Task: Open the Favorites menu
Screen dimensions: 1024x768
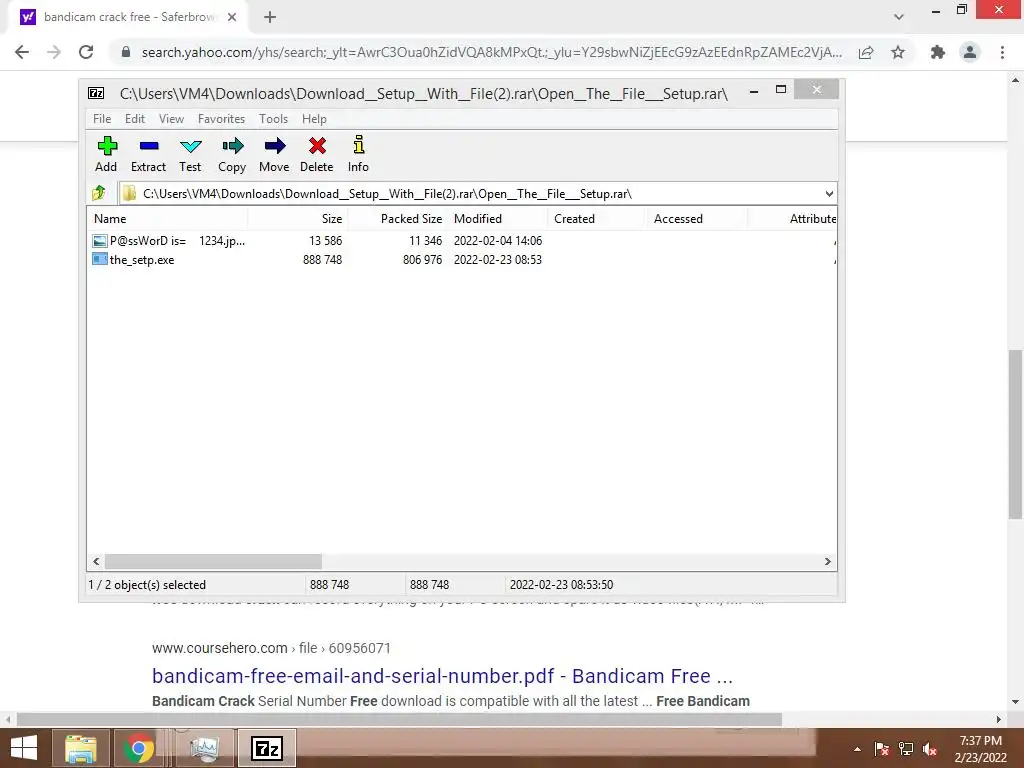Action: coord(221,119)
